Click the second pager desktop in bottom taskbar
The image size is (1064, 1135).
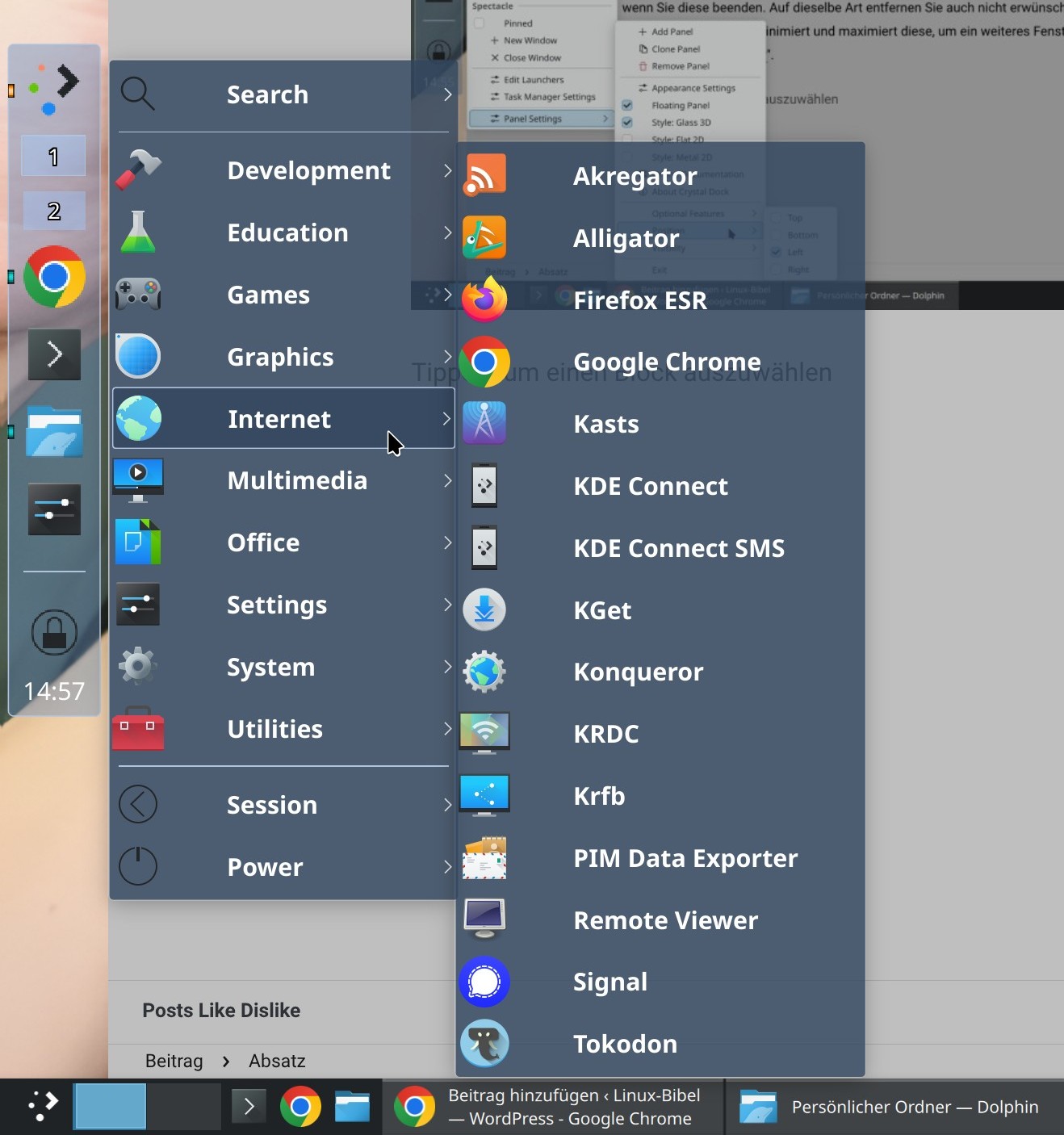[183, 1107]
